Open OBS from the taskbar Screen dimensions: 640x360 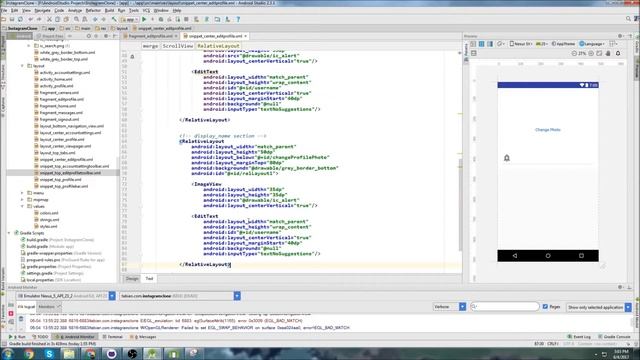click(132, 354)
